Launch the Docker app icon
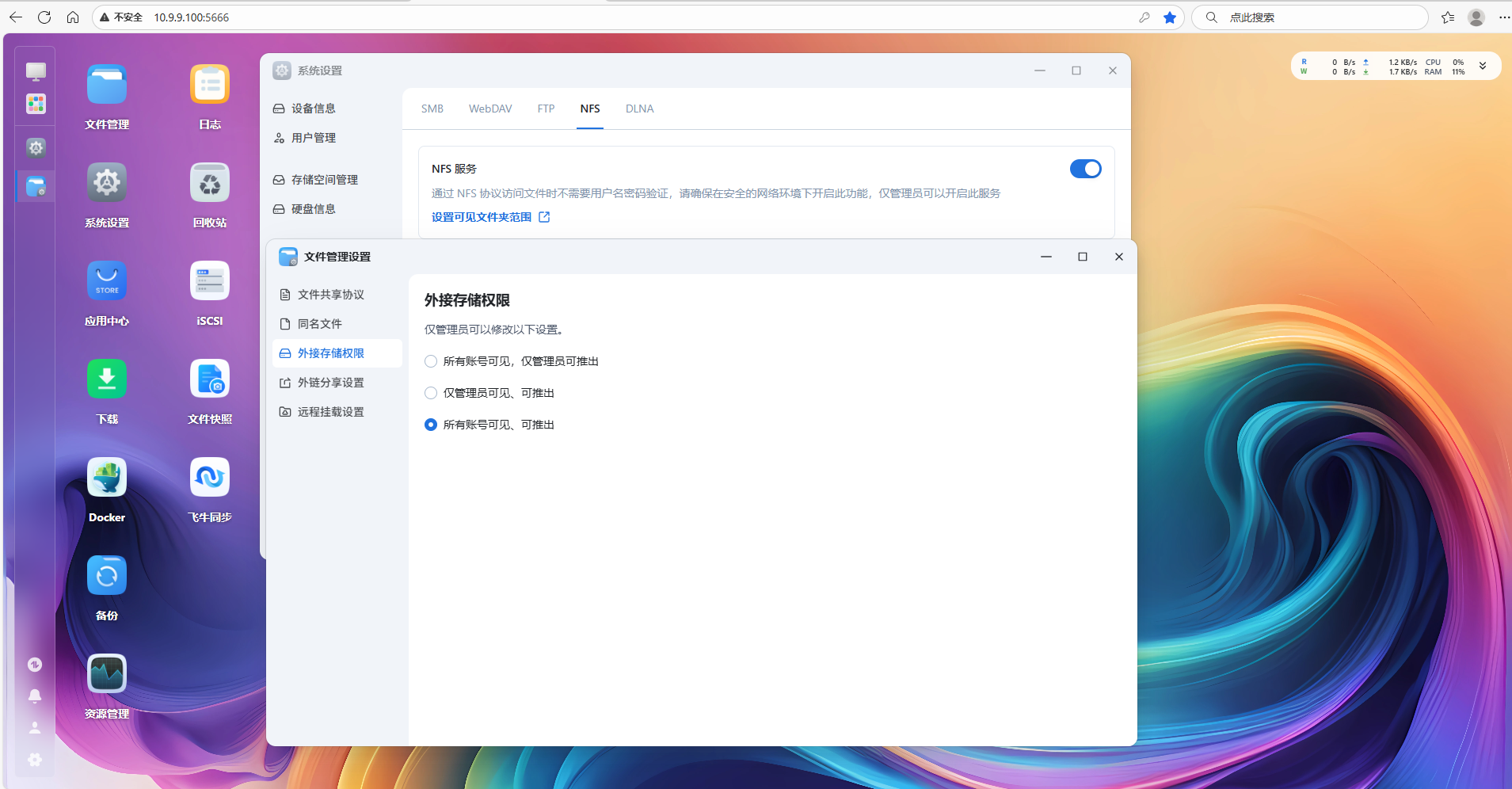This screenshot has height=789, width=1512. 107,478
